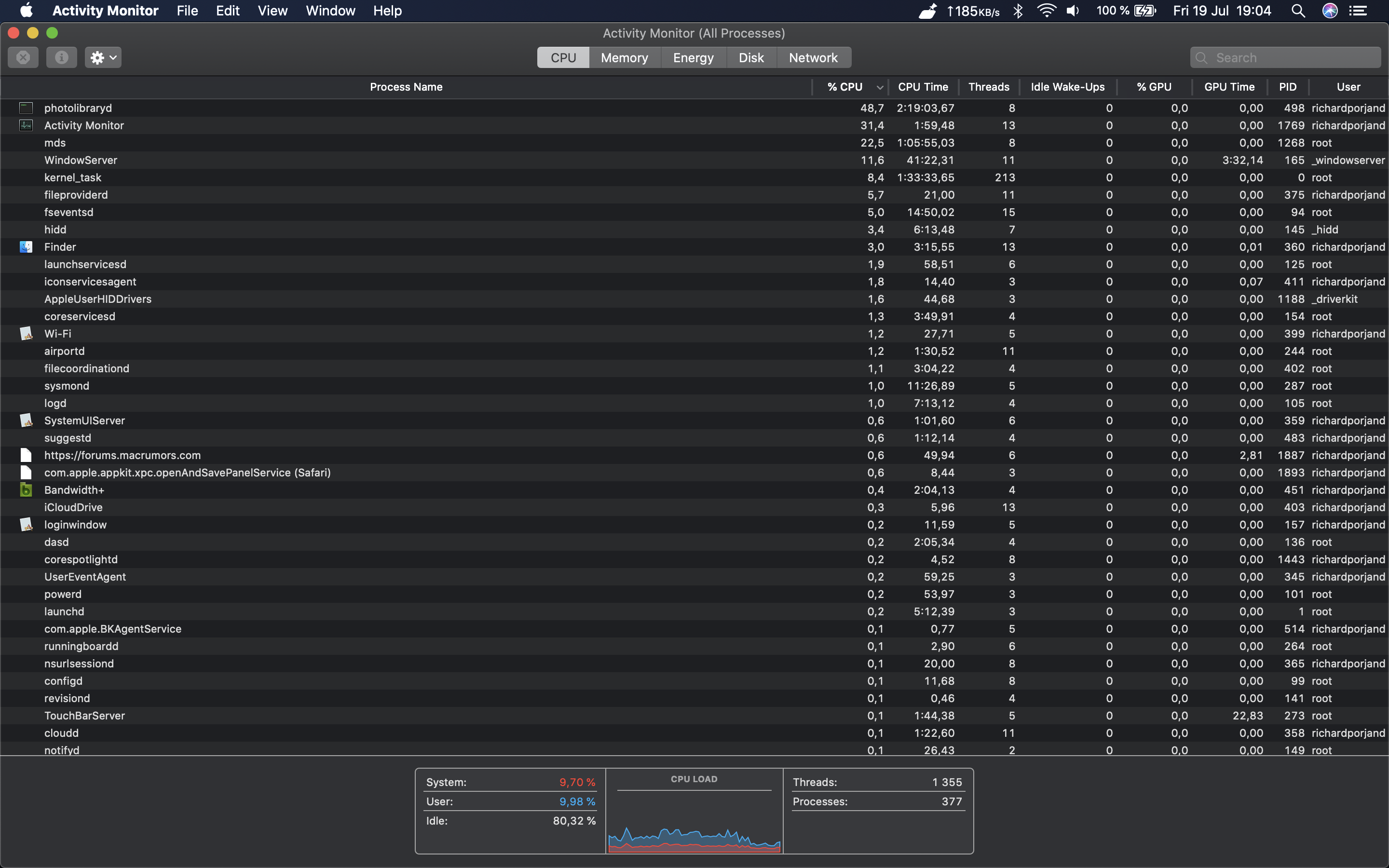Click inside the Search field
Screen dimensions: 1389x868
coord(1292,57)
